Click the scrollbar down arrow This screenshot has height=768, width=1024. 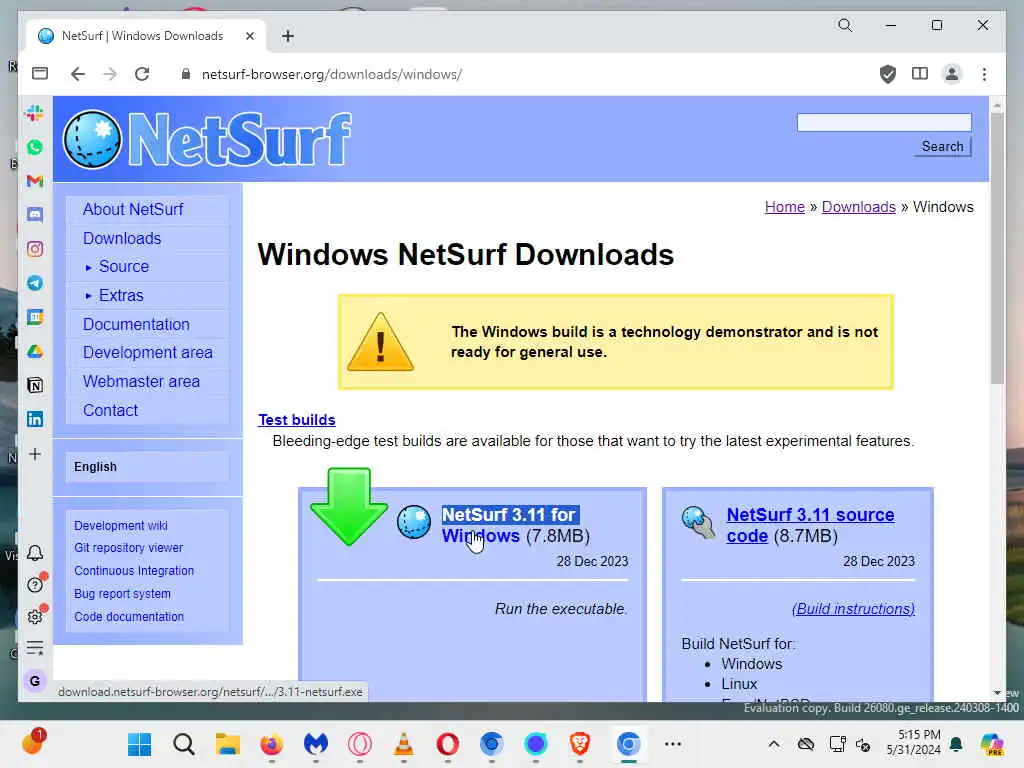[997, 692]
